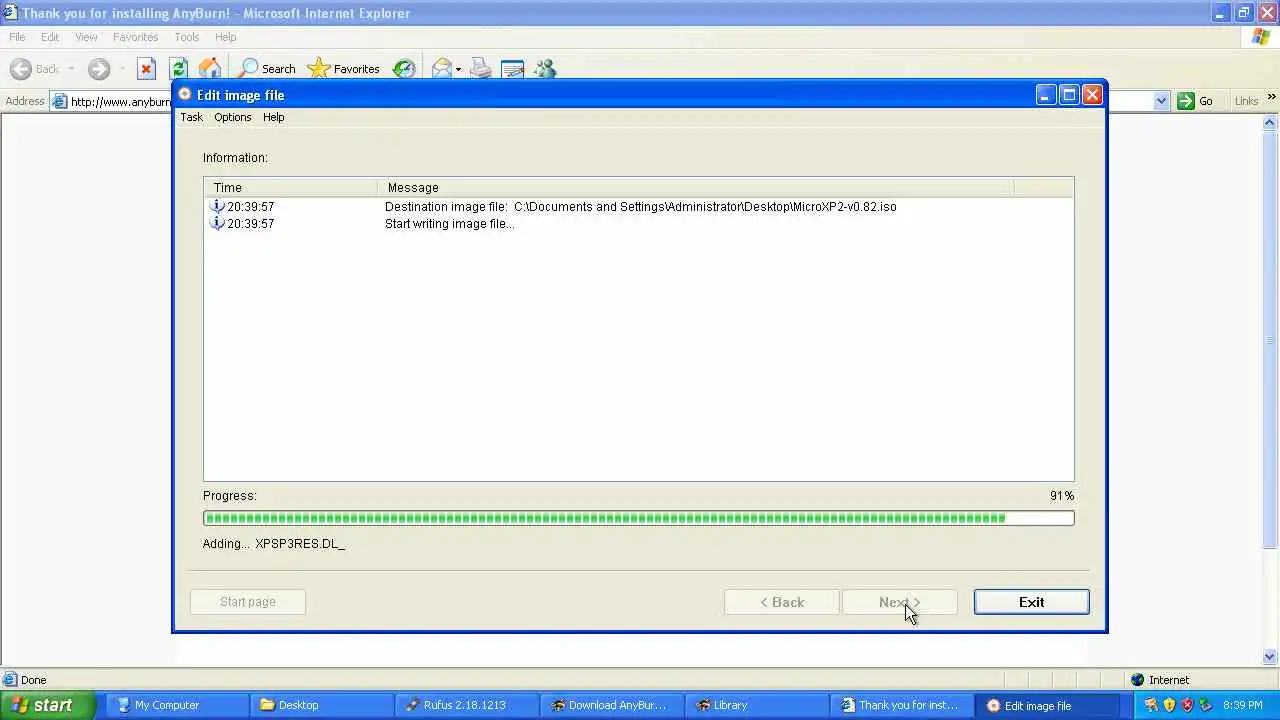Image resolution: width=1280 pixels, height=720 pixels.
Task: Click info icon of Destination image file row
Action: (216, 206)
